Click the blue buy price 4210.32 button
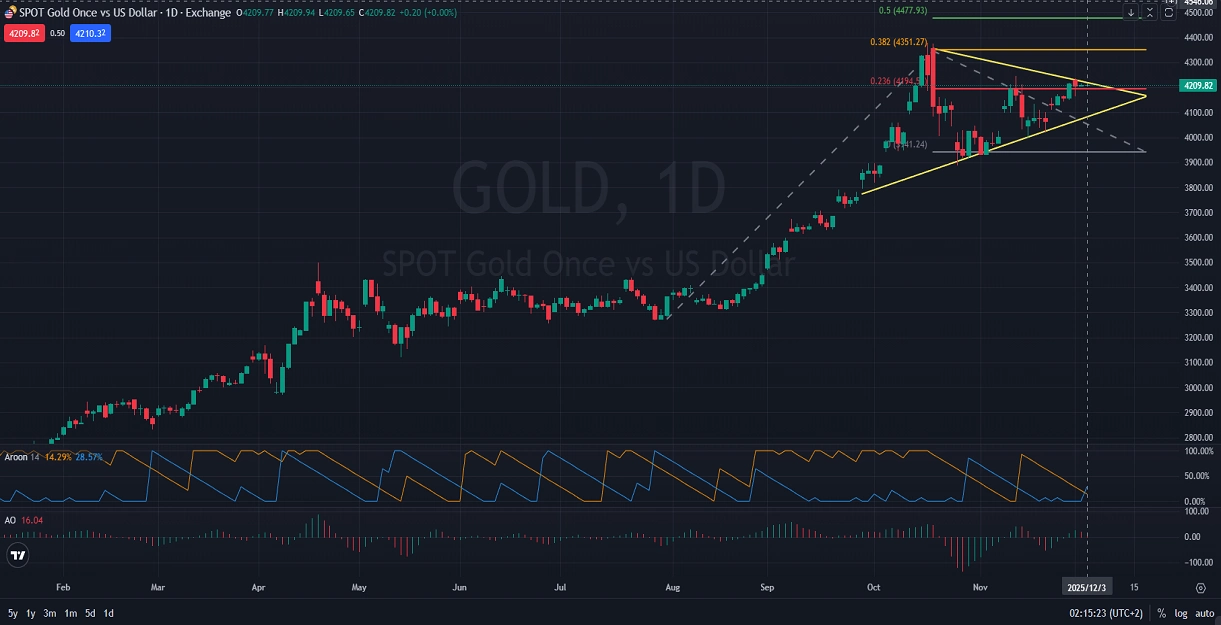This screenshot has height=625, width=1221. click(x=91, y=33)
